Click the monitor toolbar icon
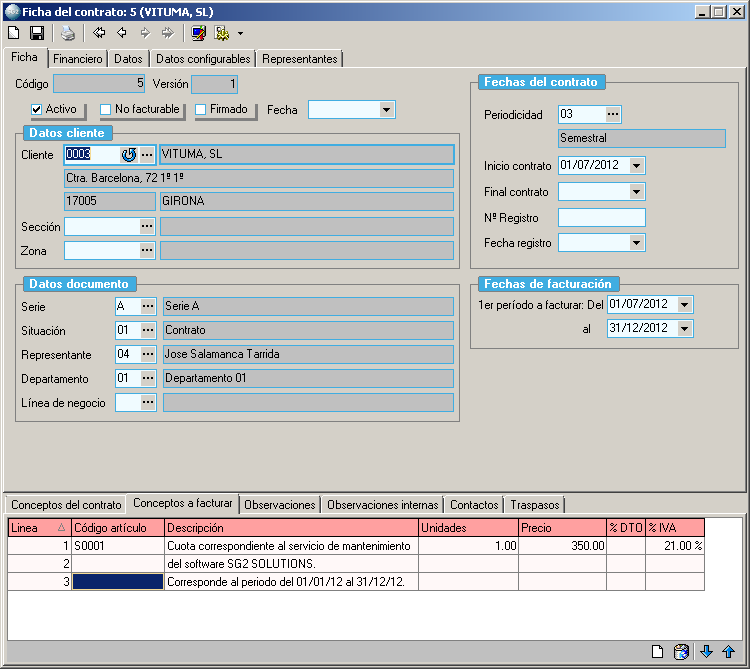 [198, 33]
